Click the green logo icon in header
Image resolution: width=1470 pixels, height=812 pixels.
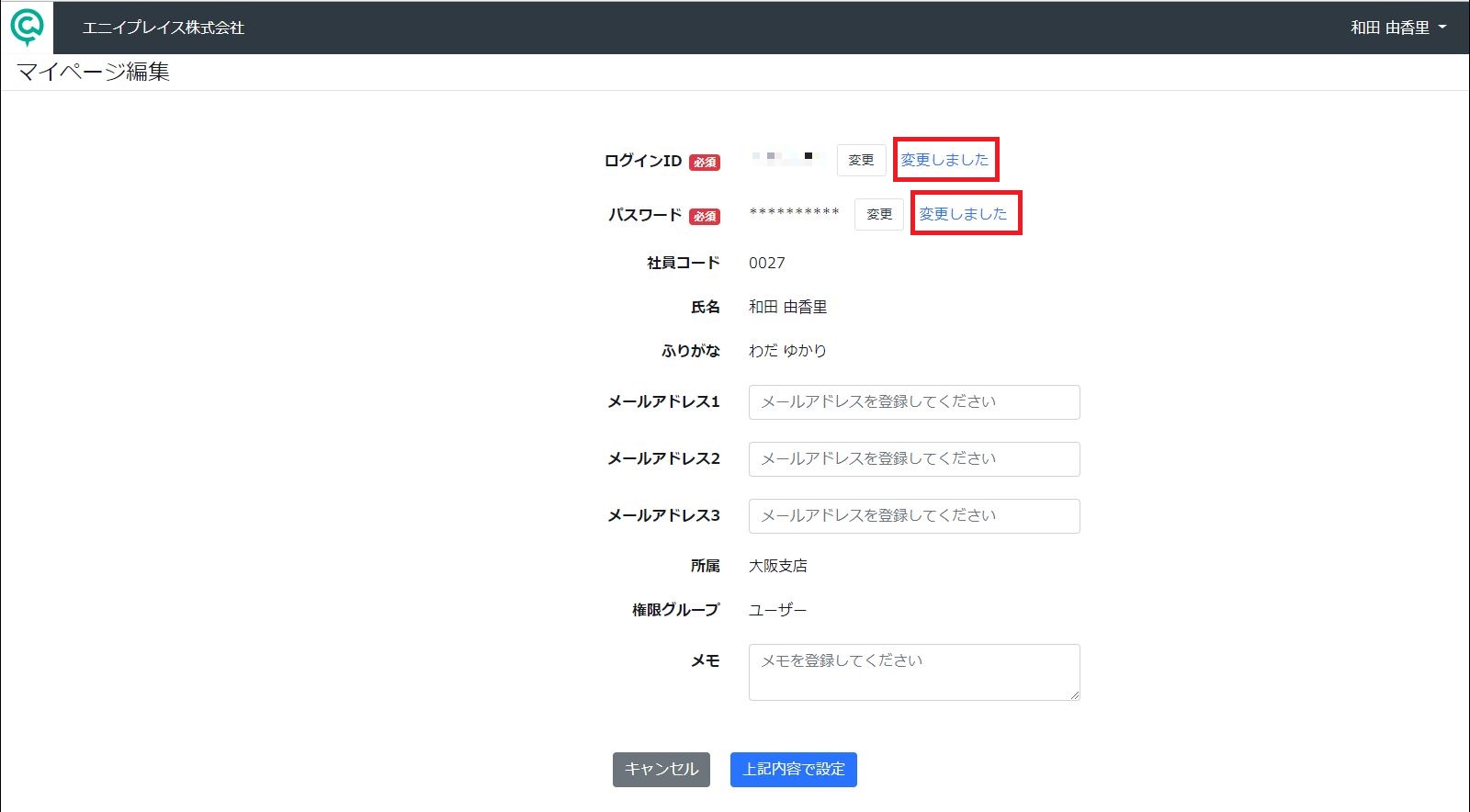click(27, 28)
